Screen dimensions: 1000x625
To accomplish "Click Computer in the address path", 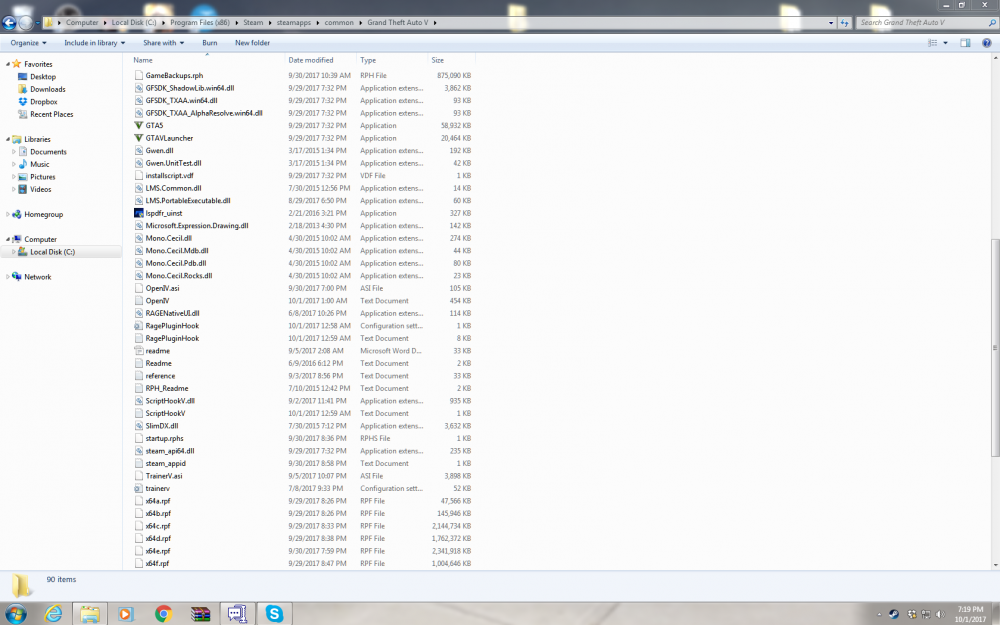I will [82, 22].
